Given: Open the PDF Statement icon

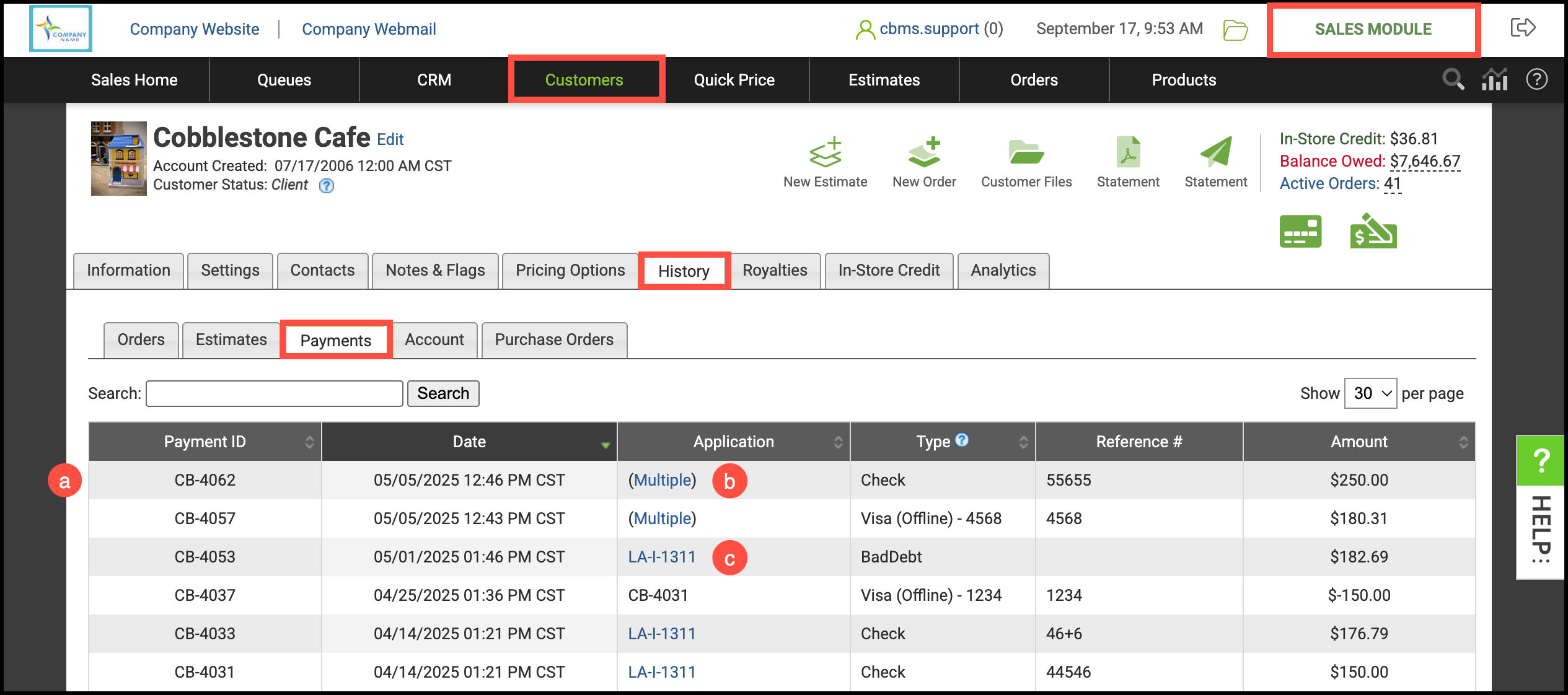Looking at the screenshot, I should click(1128, 152).
